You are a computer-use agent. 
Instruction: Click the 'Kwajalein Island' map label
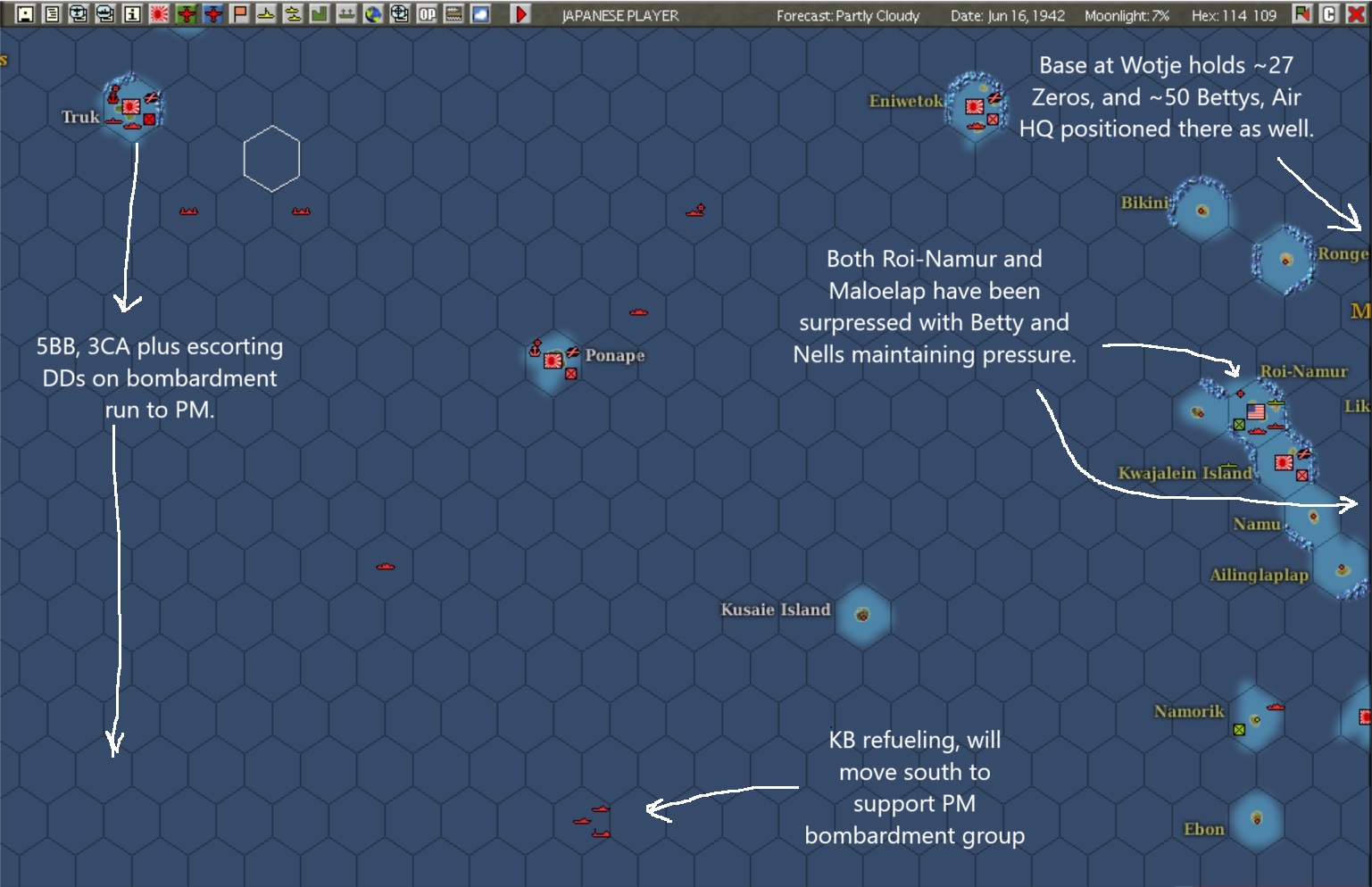(1185, 473)
